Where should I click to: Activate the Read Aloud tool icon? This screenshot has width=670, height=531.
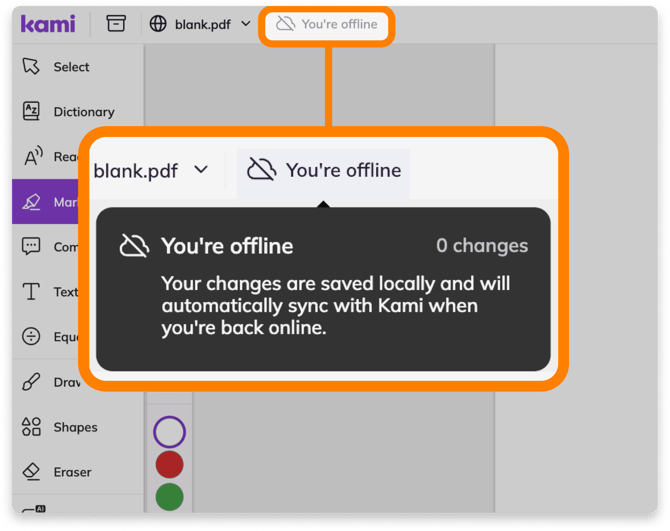tap(33, 156)
